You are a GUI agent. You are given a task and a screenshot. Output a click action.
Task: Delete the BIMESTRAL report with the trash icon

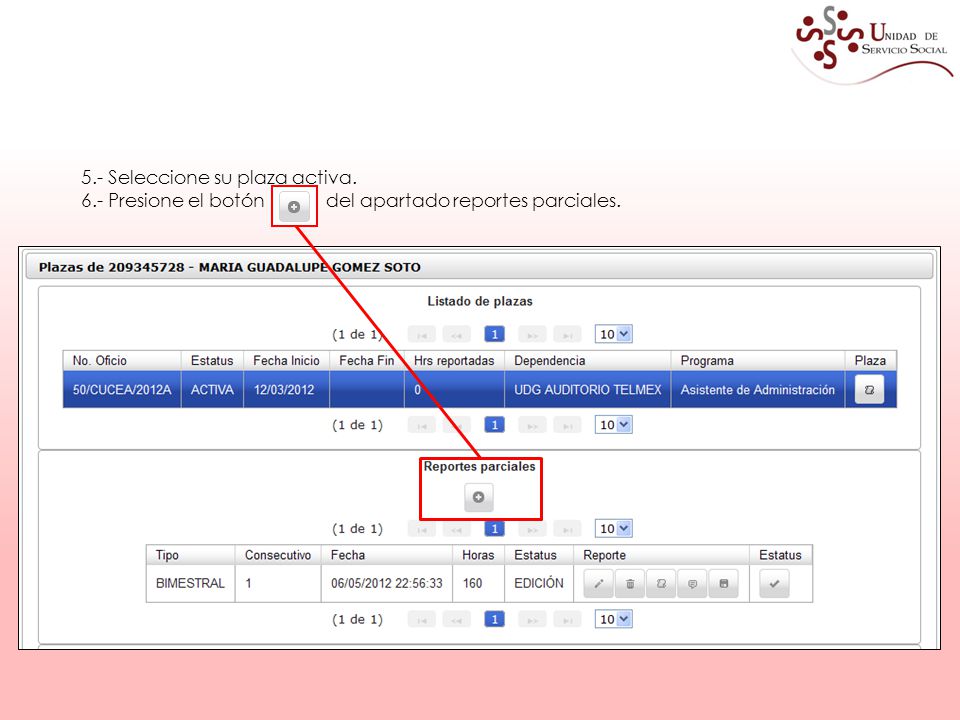coord(630,583)
